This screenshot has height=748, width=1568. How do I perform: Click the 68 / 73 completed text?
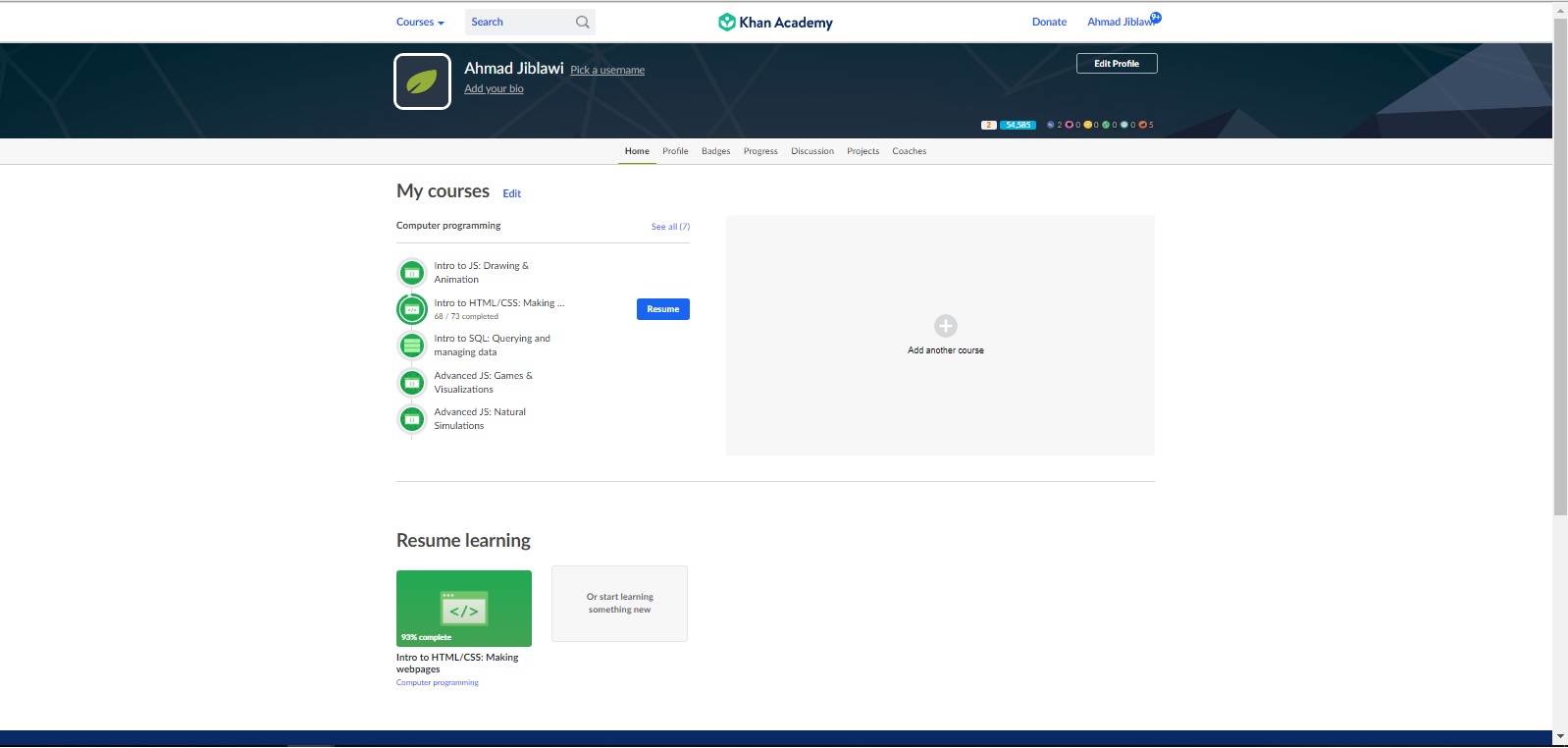pyautogui.click(x=466, y=316)
